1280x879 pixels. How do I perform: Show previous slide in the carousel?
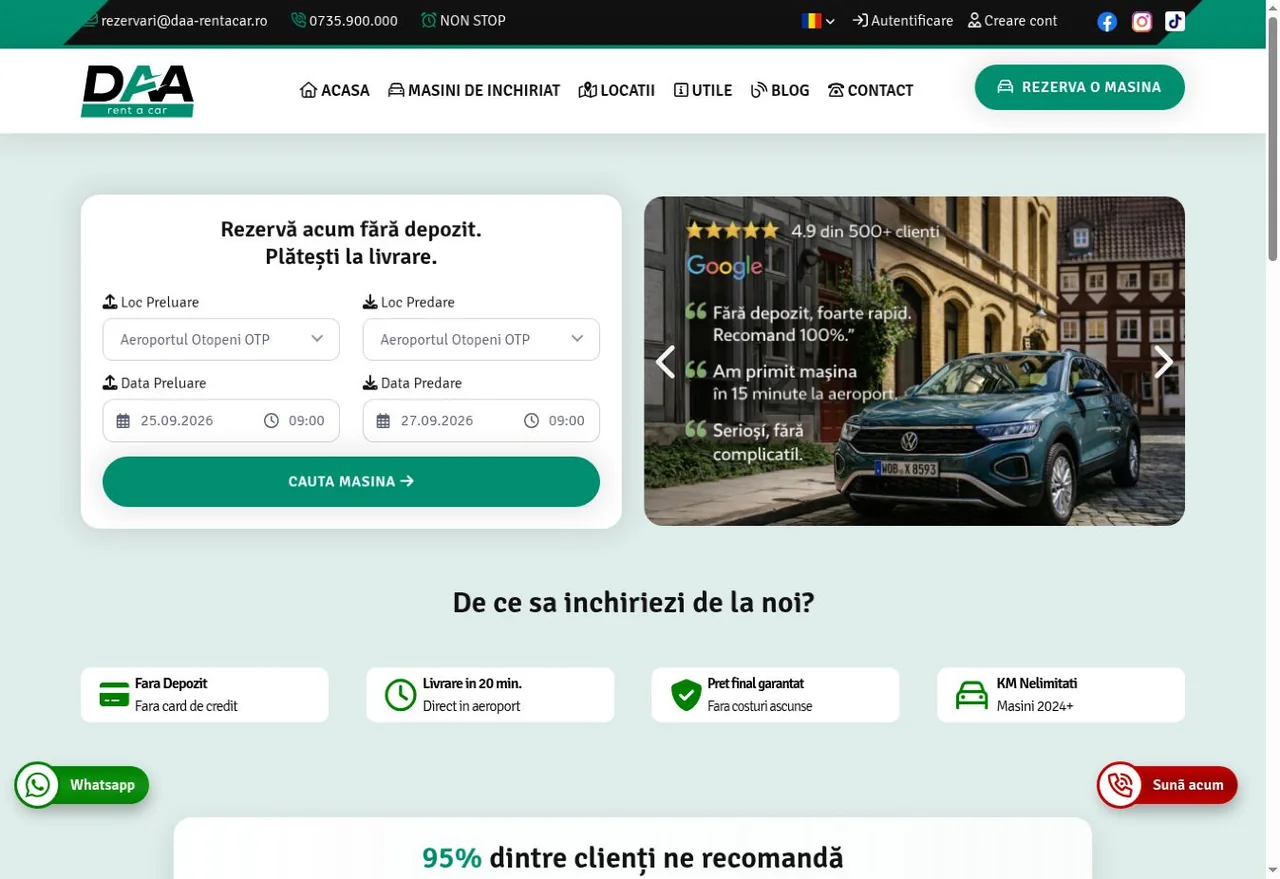666,361
